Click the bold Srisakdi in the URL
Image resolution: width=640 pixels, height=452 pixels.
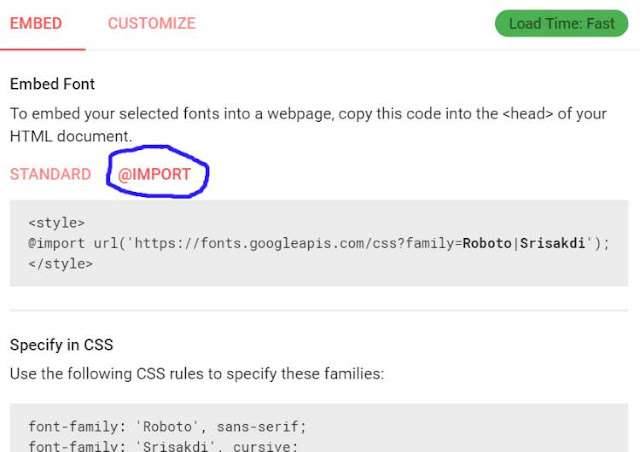552,243
